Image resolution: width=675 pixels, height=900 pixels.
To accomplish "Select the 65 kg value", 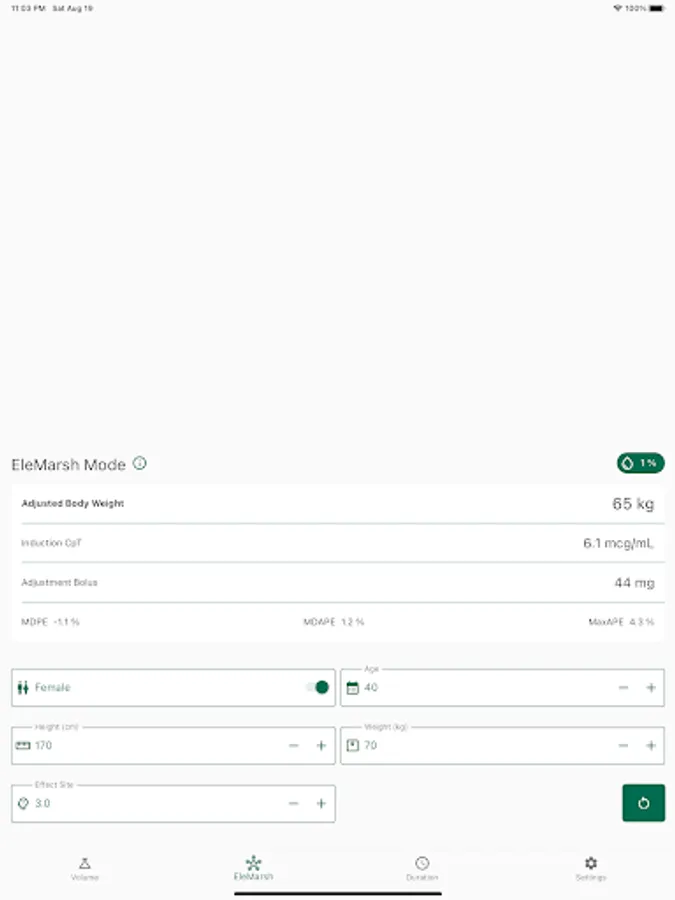I will point(633,504).
